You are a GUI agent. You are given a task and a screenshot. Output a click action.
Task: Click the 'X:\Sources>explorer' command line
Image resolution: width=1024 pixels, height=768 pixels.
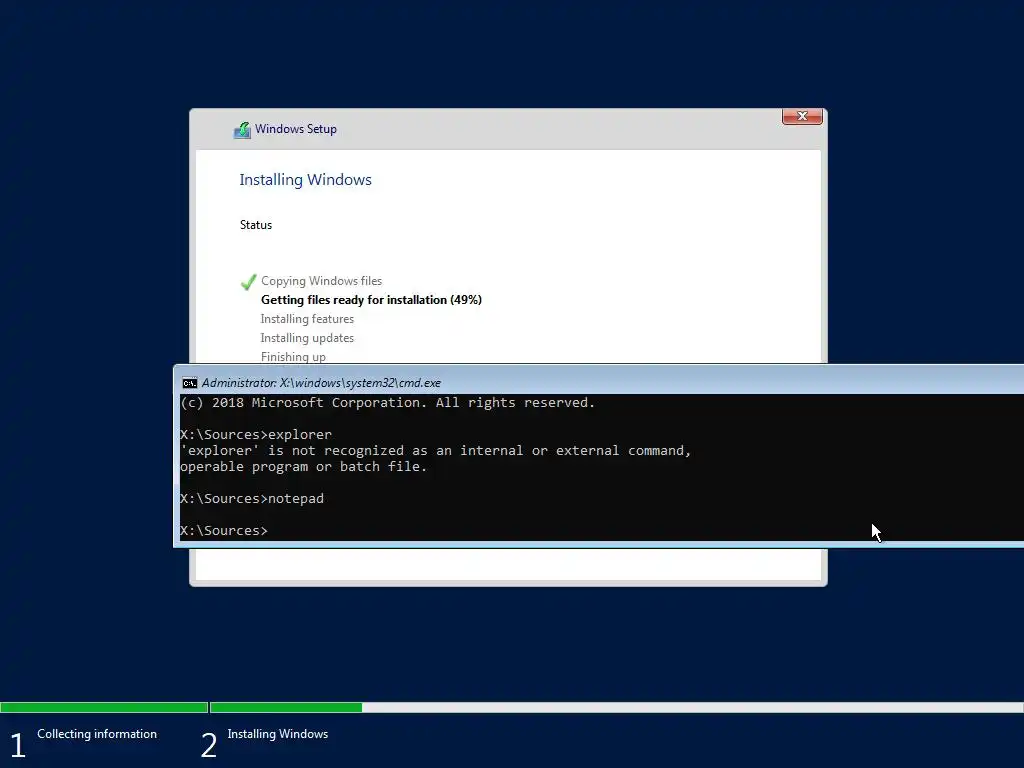pyautogui.click(x=256, y=435)
